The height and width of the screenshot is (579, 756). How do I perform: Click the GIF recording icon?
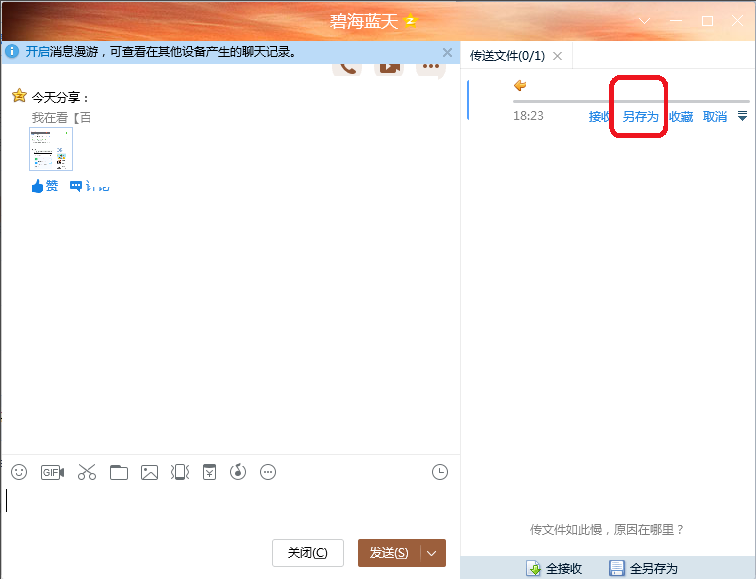[52, 472]
